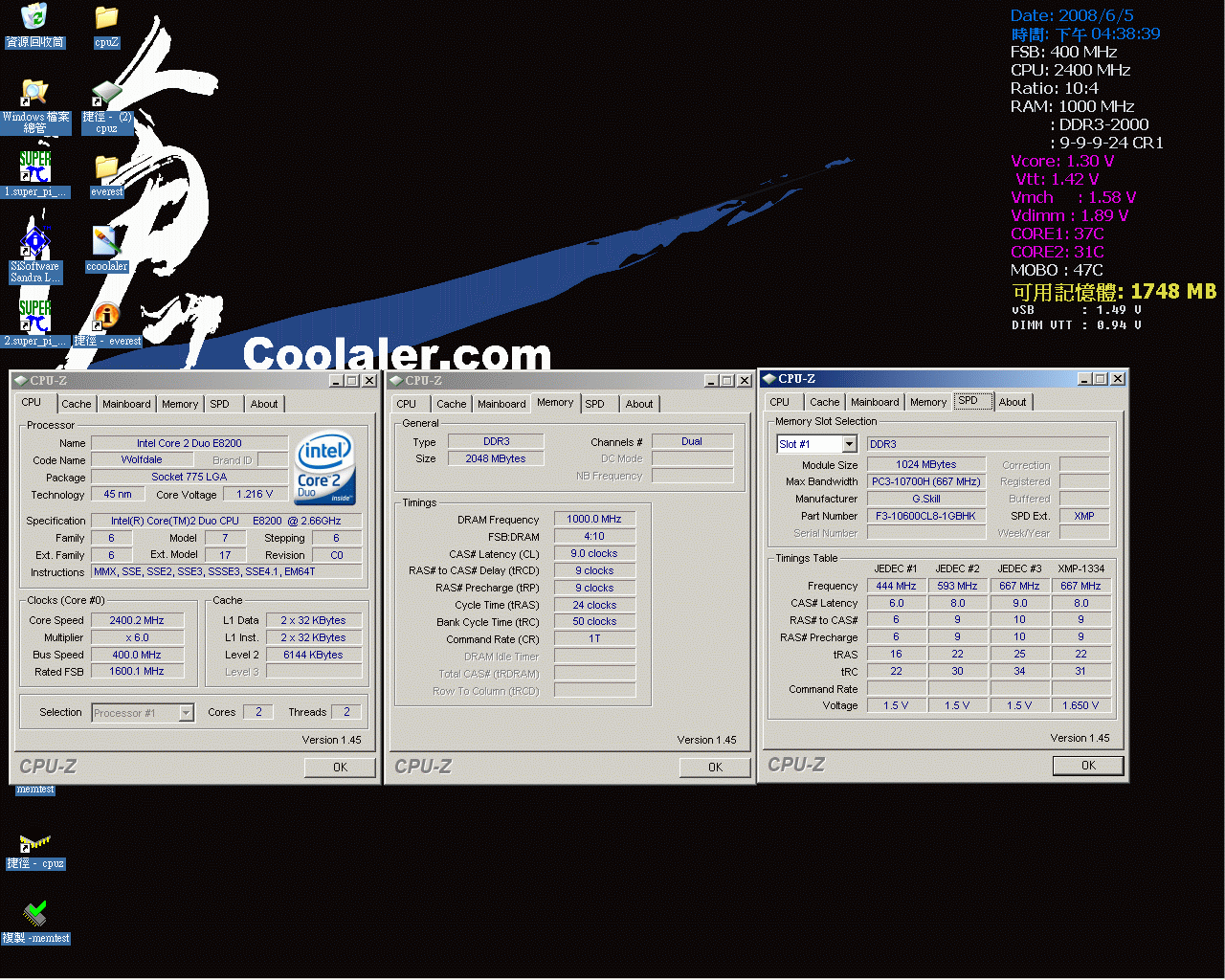
Task: Click the Rated FSB value 1600.1 MHz
Action: 137,672
